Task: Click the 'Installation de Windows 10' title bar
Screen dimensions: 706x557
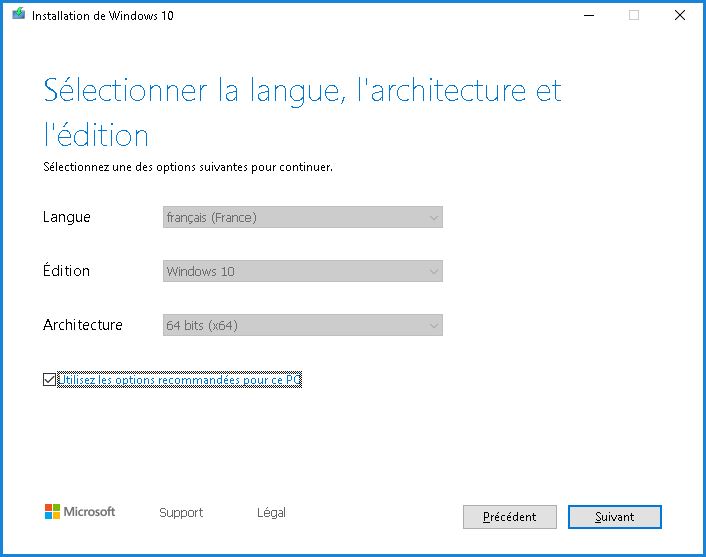Action: 300,15
